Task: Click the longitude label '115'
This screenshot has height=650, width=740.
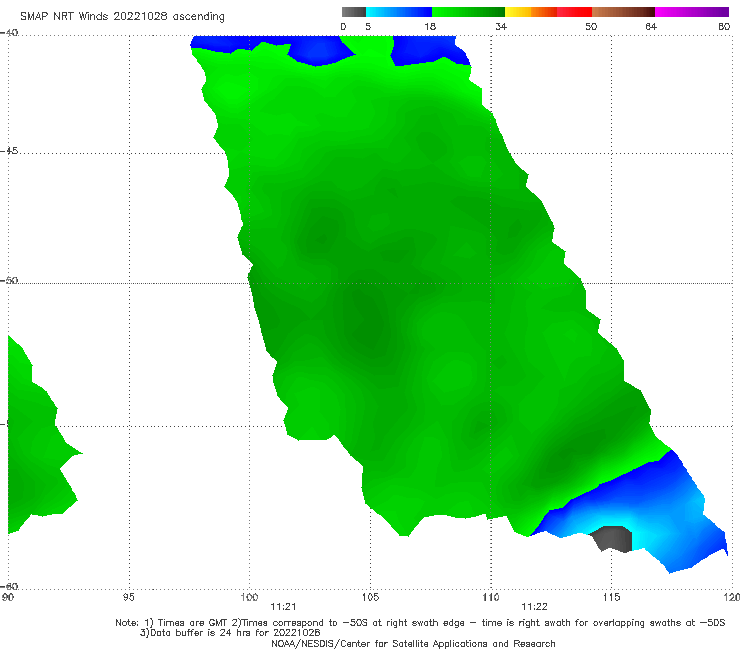Action: pos(611,597)
